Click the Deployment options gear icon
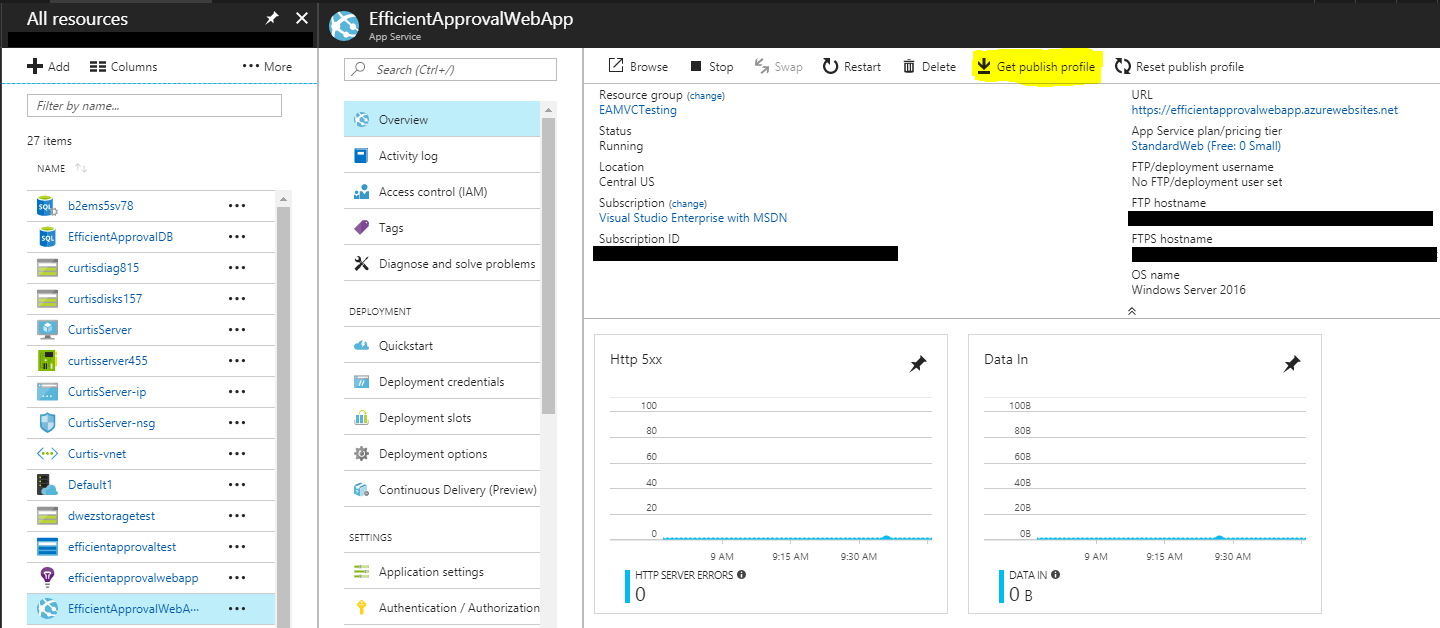This screenshot has width=1440, height=628. [x=361, y=454]
